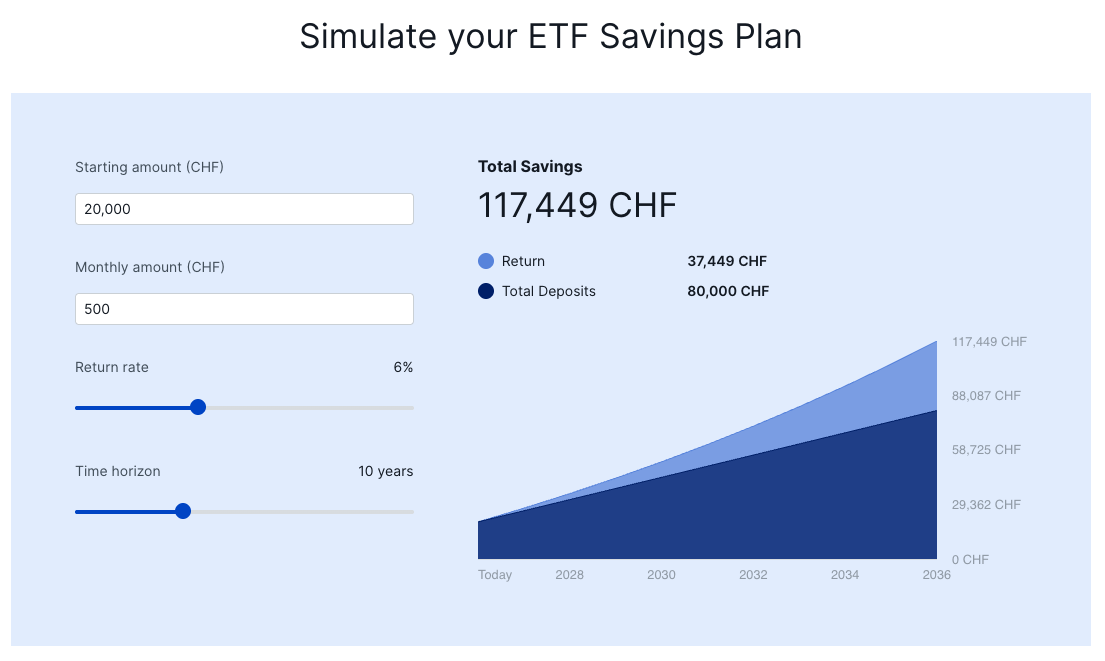This screenshot has width=1105, height=661.
Task: Click the 2030 axis label
Action: pos(661,575)
